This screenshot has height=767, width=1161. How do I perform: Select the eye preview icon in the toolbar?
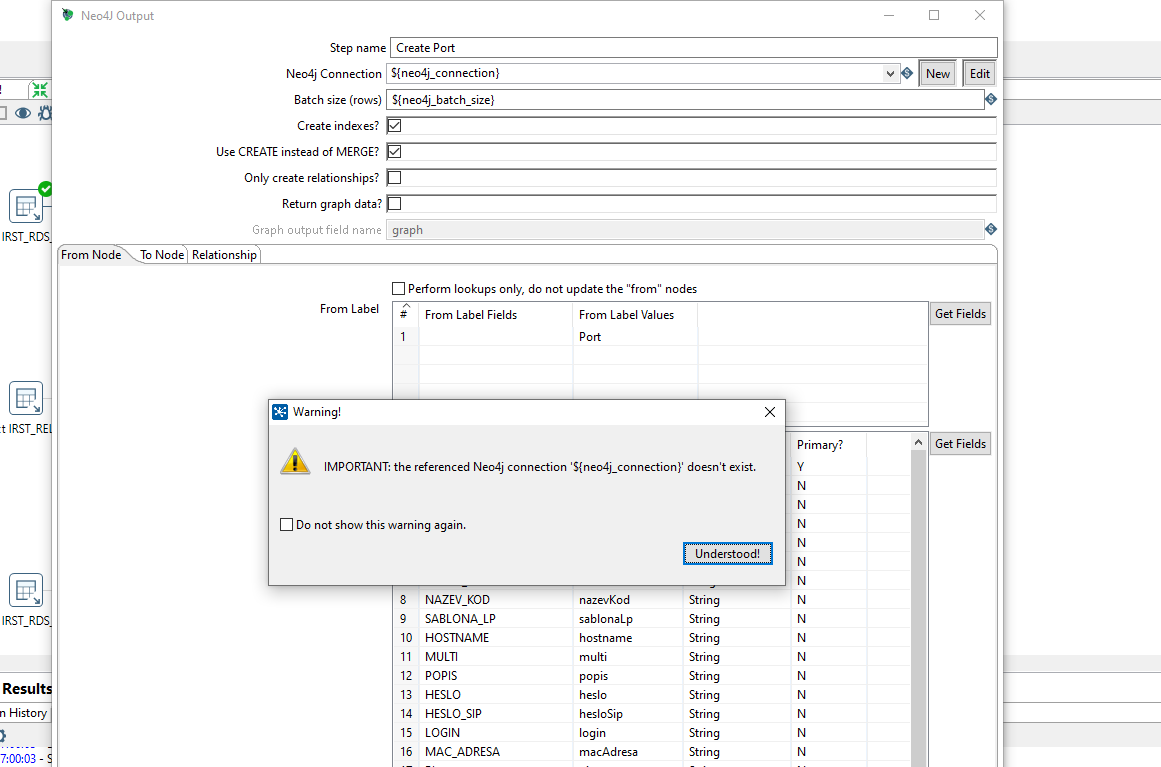pos(21,113)
